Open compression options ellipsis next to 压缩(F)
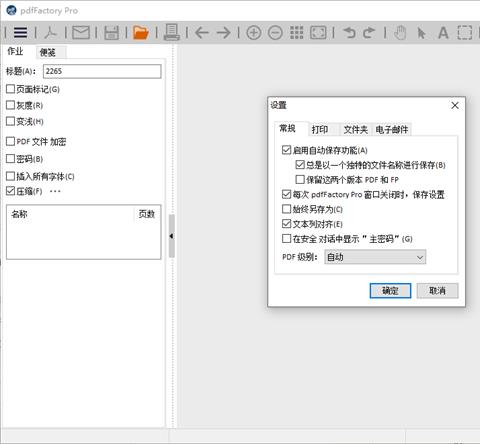The height and width of the screenshot is (444, 480). tap(55, 191)
